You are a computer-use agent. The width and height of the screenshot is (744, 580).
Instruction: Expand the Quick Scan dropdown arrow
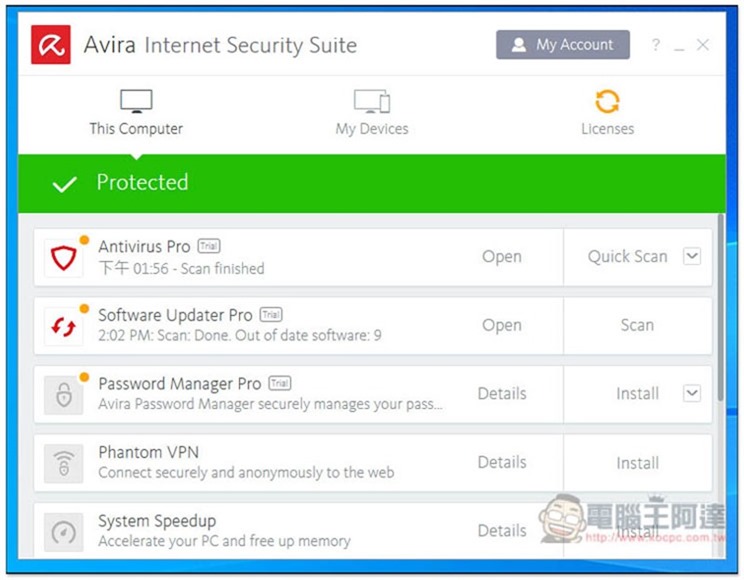pyautogui.click(x=692, y=256)
